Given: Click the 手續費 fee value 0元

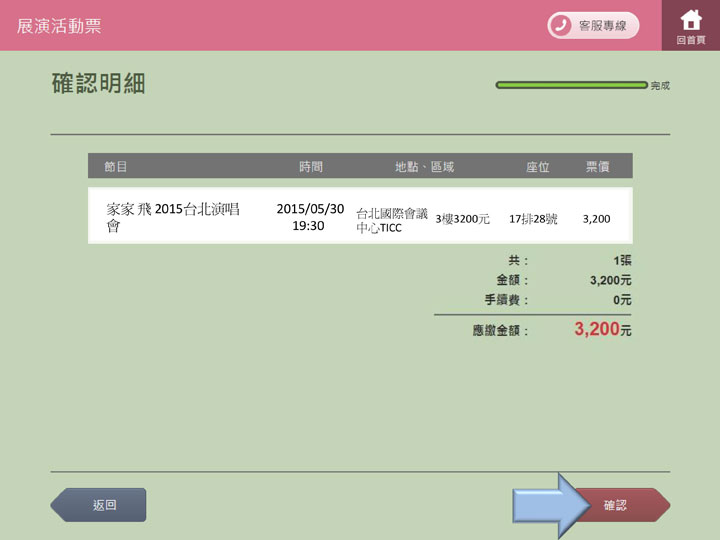Looking at the screenshot, I should click(622, 300).
